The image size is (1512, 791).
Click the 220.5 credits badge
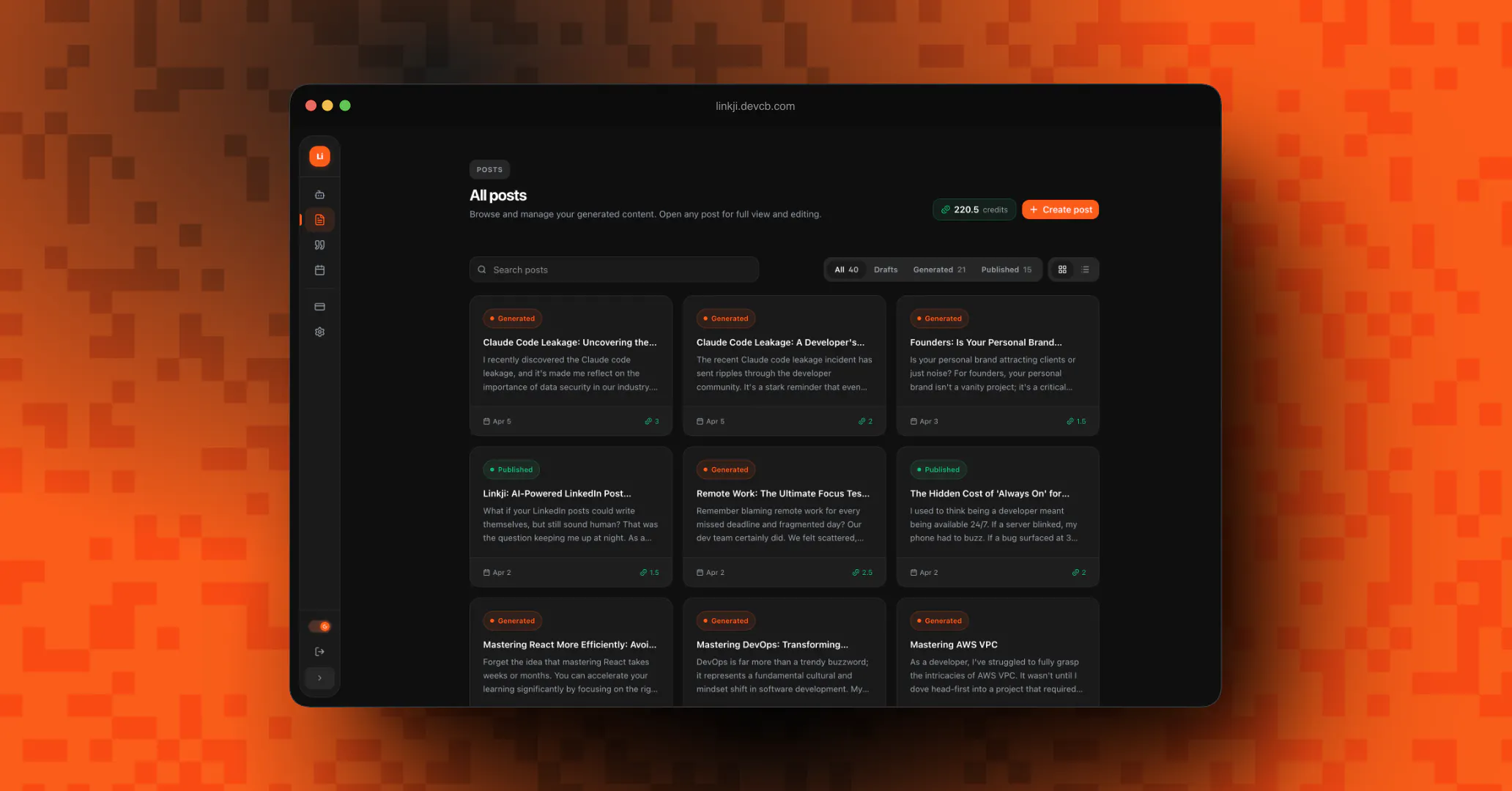coord(974,209)
